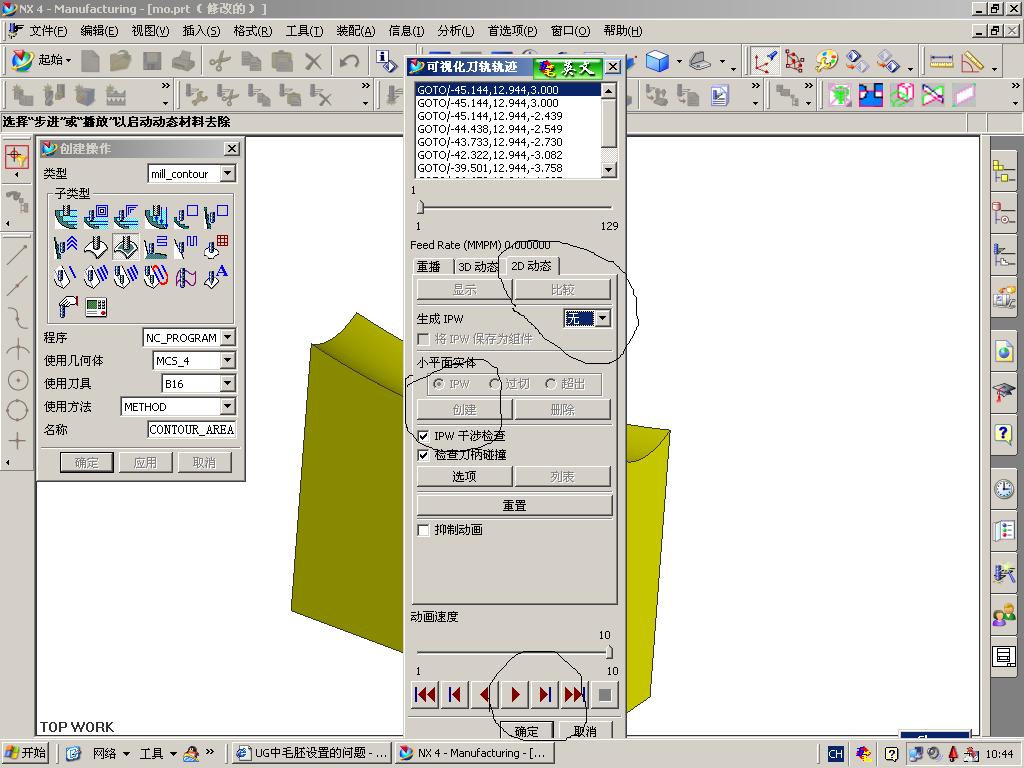Step forward one move
This screenshot has height=768, width=1024.
[545, 695]
